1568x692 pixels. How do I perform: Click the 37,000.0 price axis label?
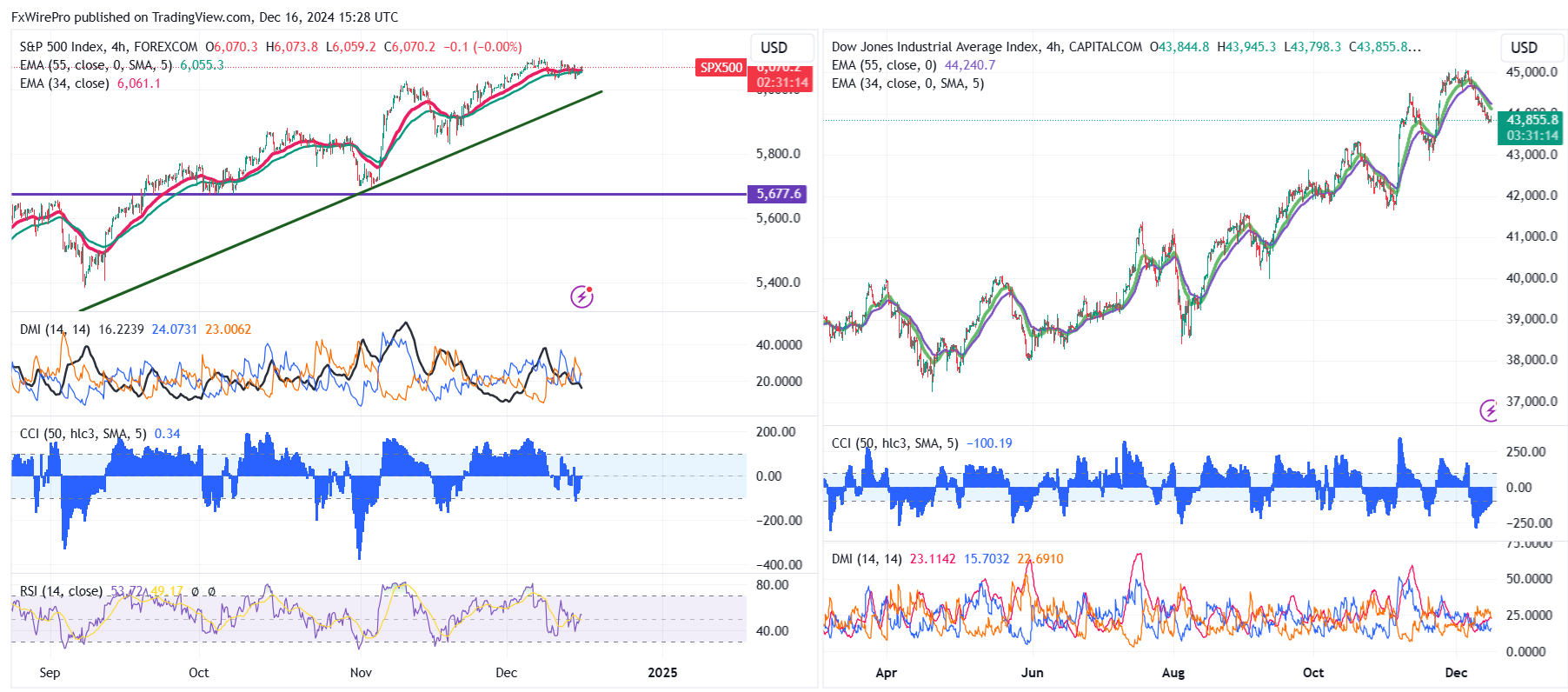(1531, 402)
